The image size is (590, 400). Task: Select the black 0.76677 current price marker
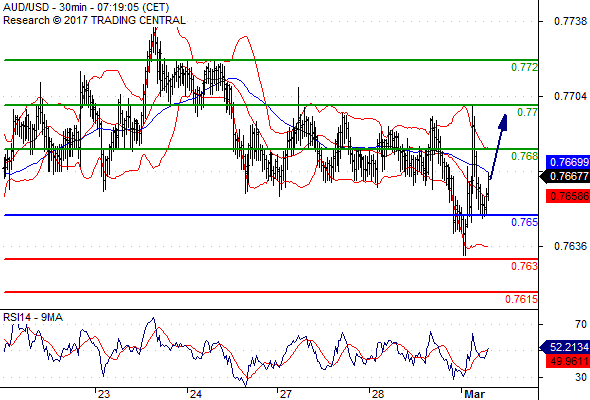565,176
